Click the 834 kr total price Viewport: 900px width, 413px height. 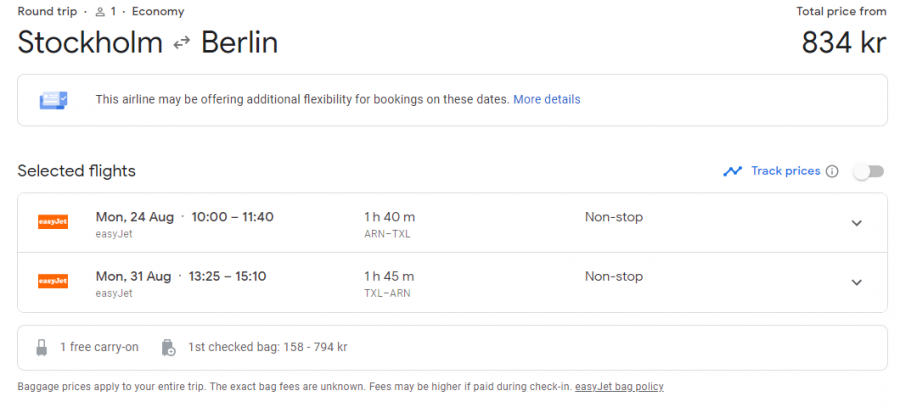pyautogui.click(x=844, y=43)
